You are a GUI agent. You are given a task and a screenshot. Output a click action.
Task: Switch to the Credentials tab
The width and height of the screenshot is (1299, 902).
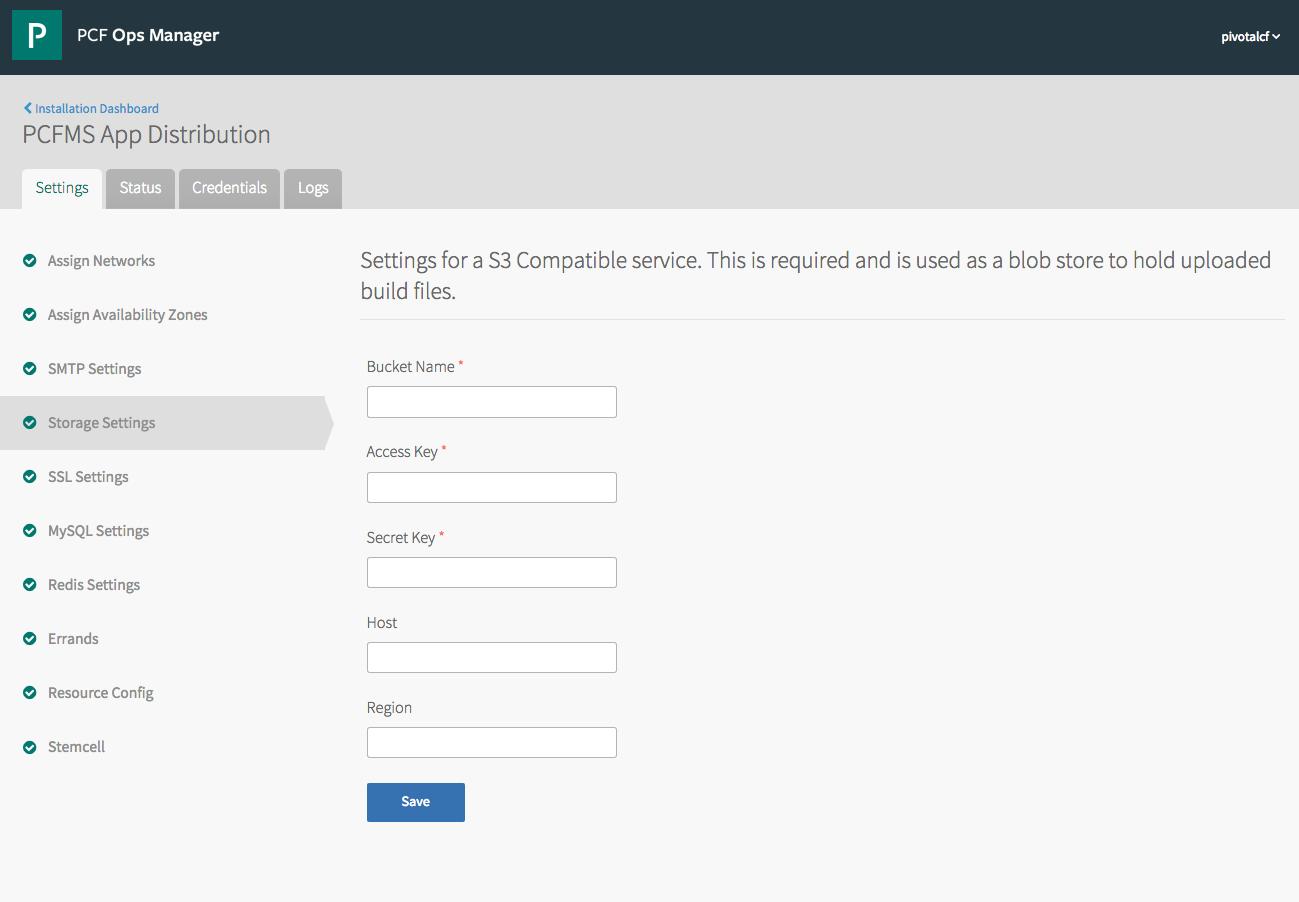229,188
